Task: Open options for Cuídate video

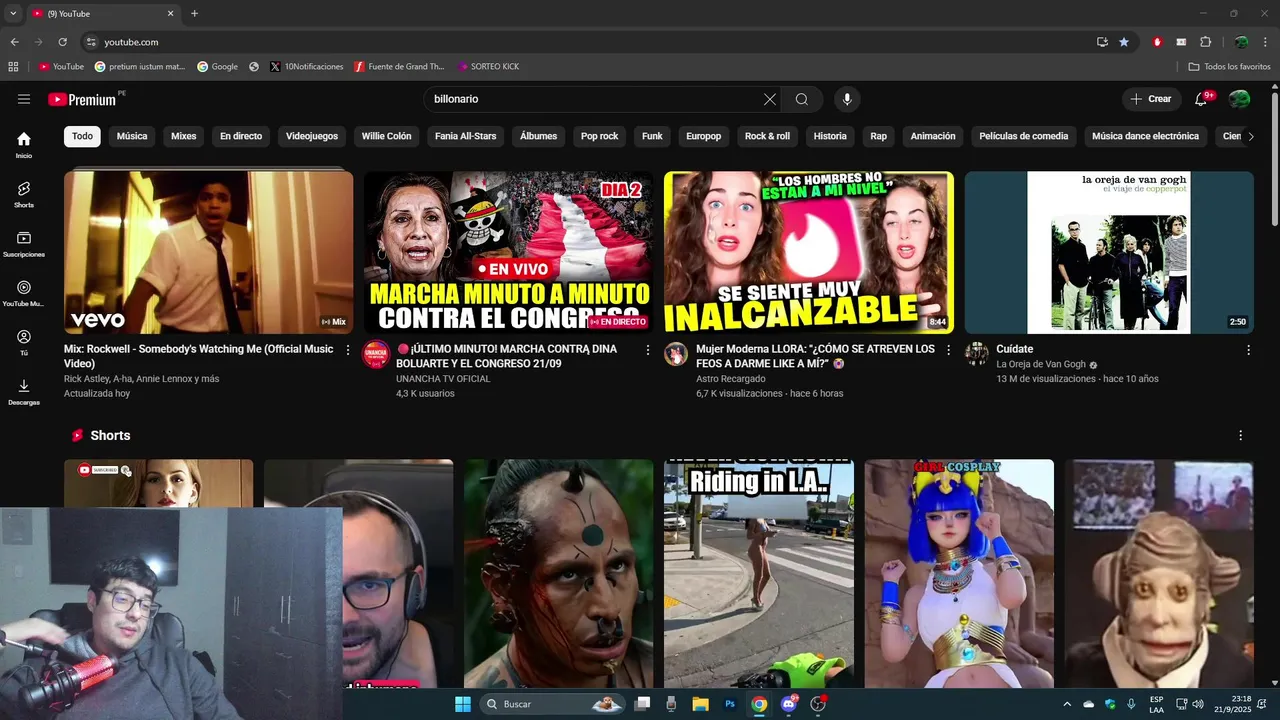Action: 1248,350
